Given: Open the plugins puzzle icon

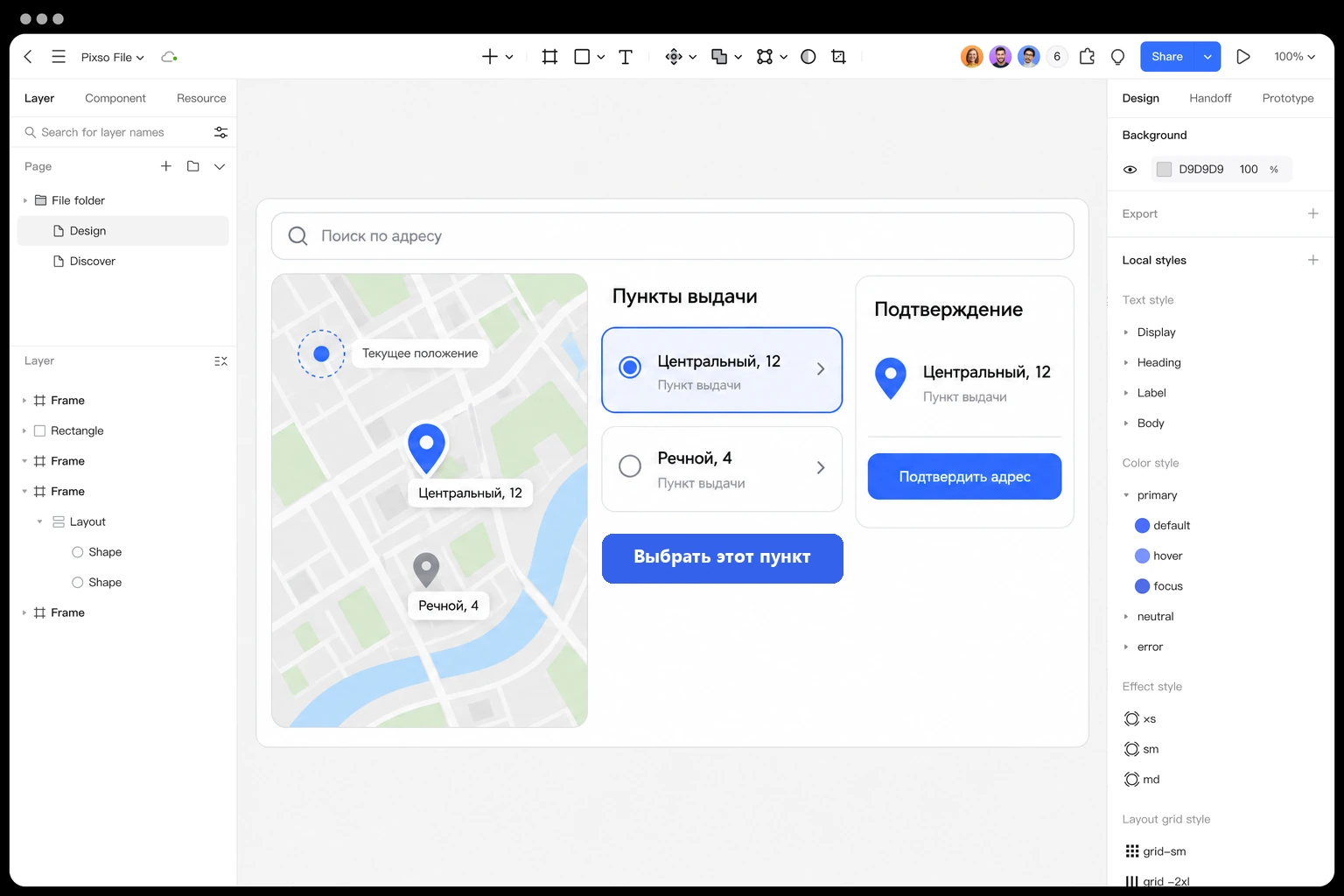Looking at the screenshot, I should pyautogui.click(x=1087, y=57).
